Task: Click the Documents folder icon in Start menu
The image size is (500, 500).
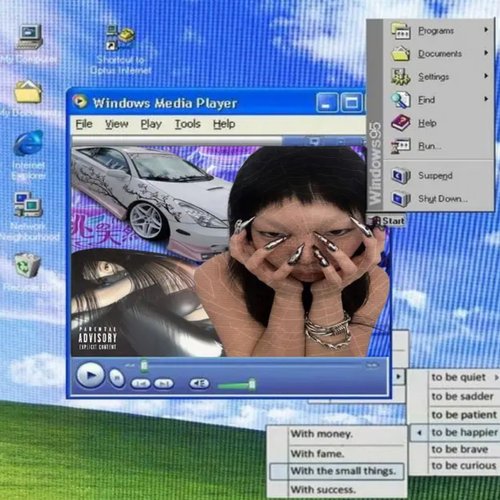Action: coord(400,54)
